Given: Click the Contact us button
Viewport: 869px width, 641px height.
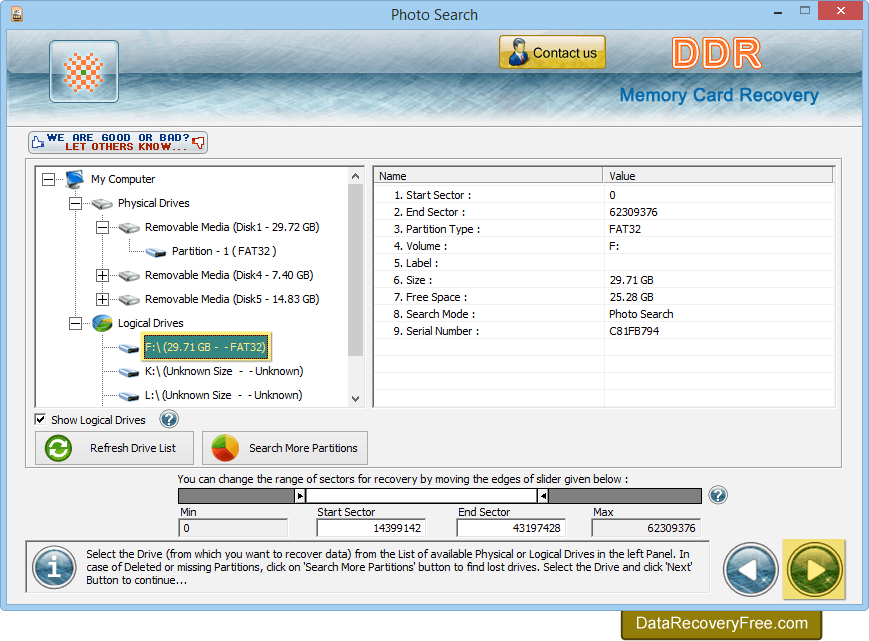Looking at the screenshot, I should coord(552,53).
